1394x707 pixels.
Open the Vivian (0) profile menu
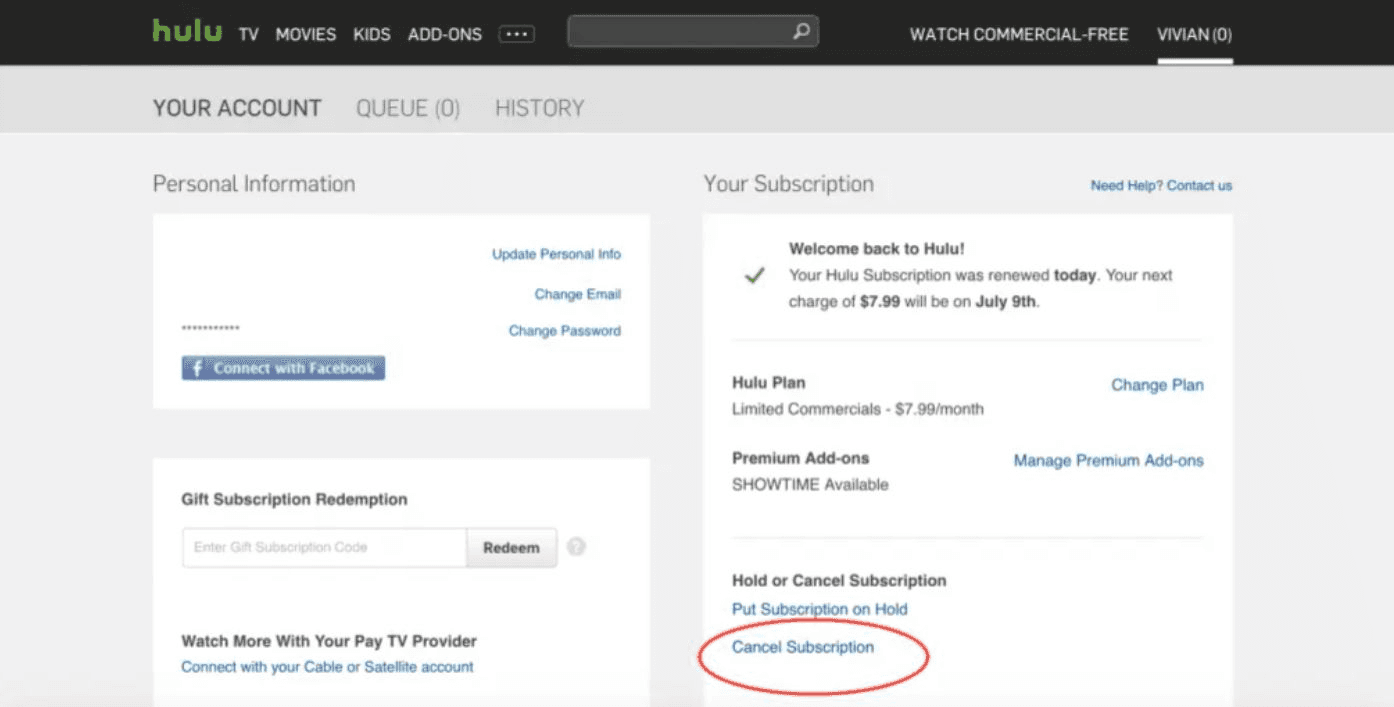click(1195, 34)
